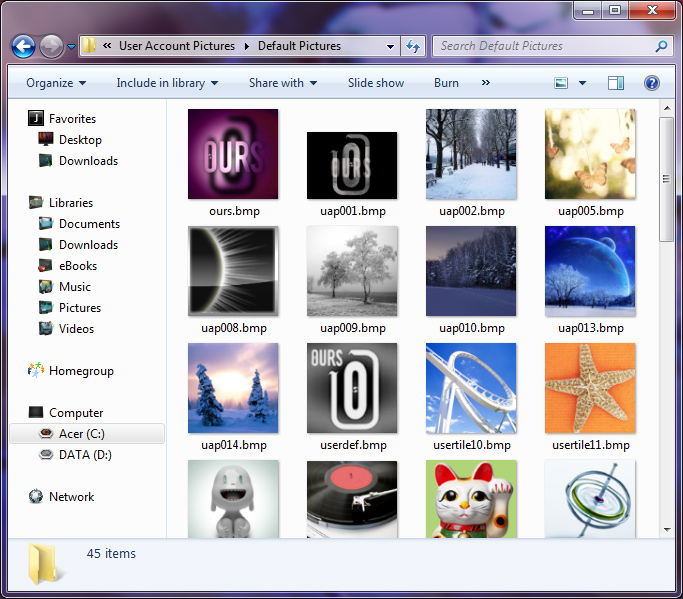The width and height of the screenshot is (683, 599).
Task: Click the Forward navigation arrow
Action: pos(51,46)
